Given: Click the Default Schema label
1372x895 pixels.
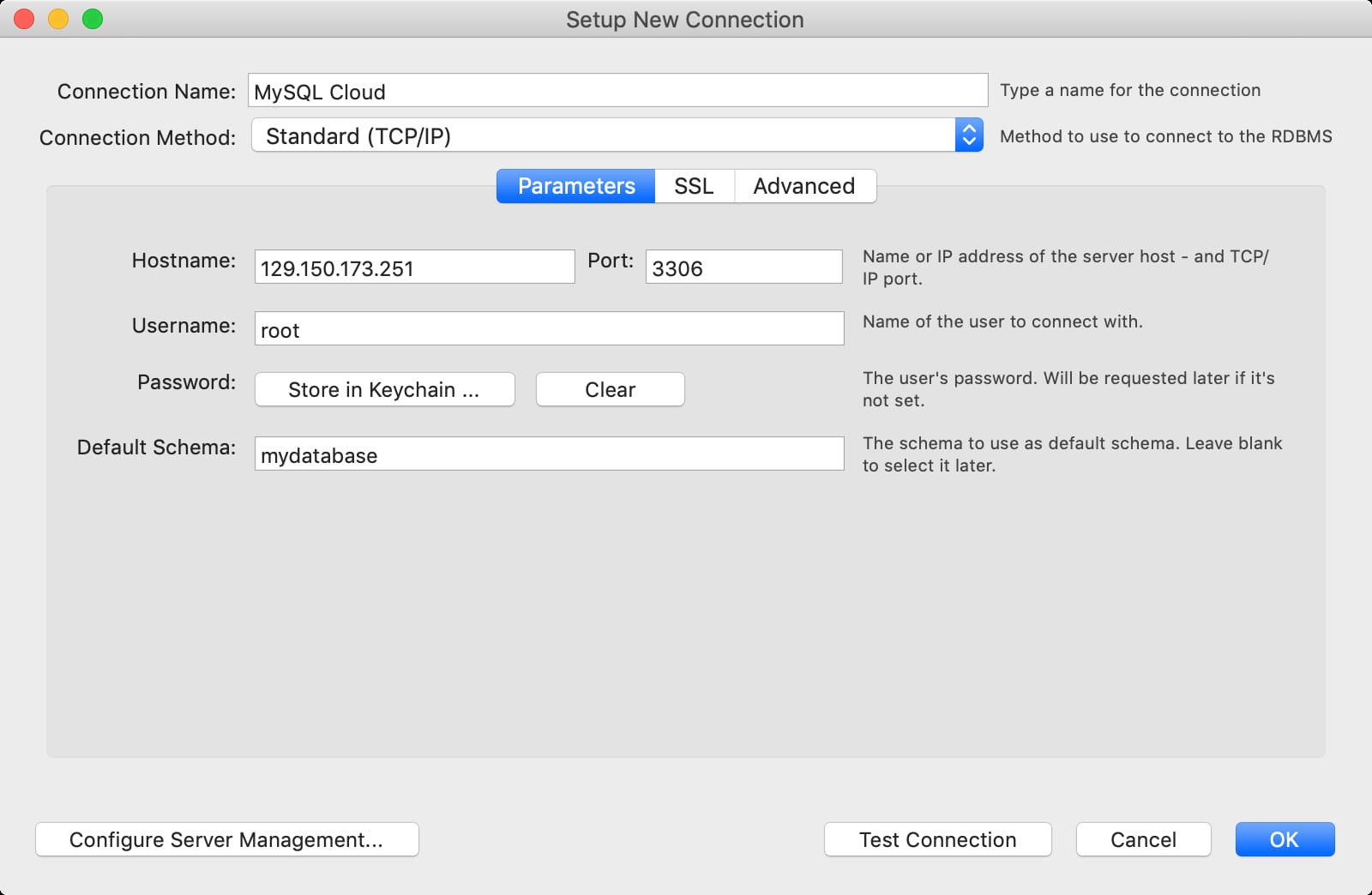Looking at the screenshot, I should click(x=156, y=447).
